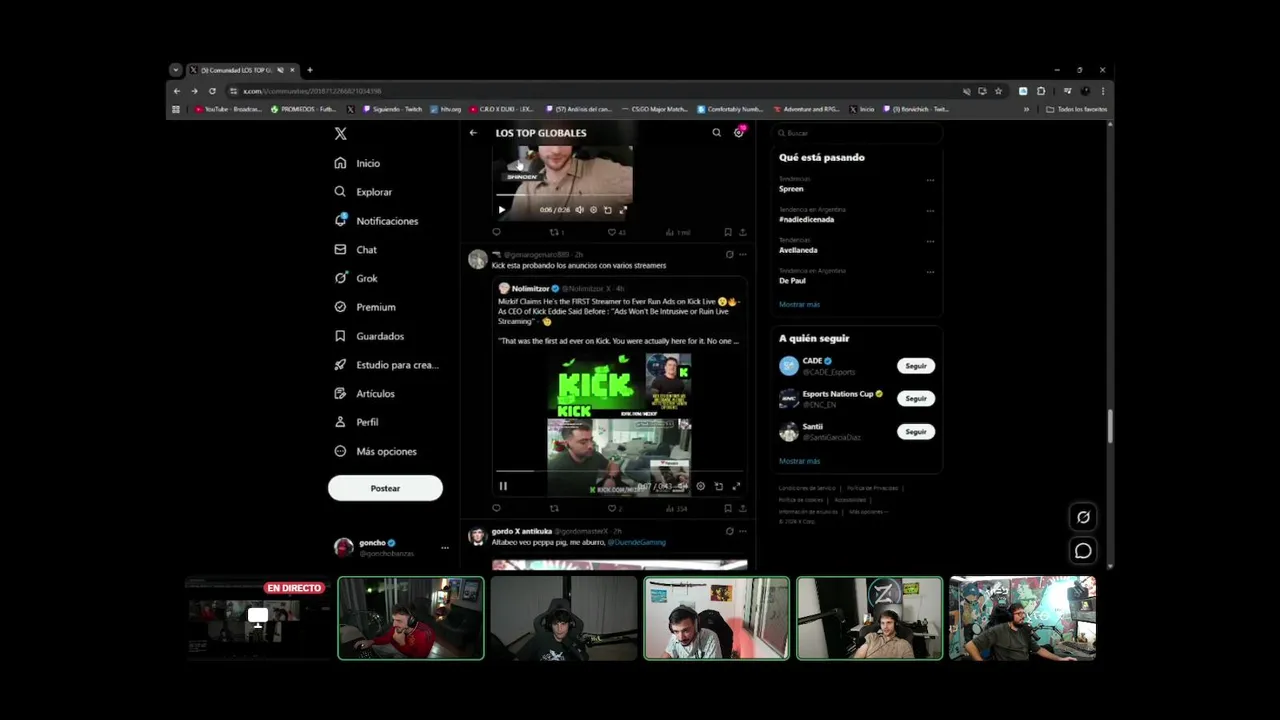1280x720 pixels.
Task: Click the Postear button
Action: point(385,488)
